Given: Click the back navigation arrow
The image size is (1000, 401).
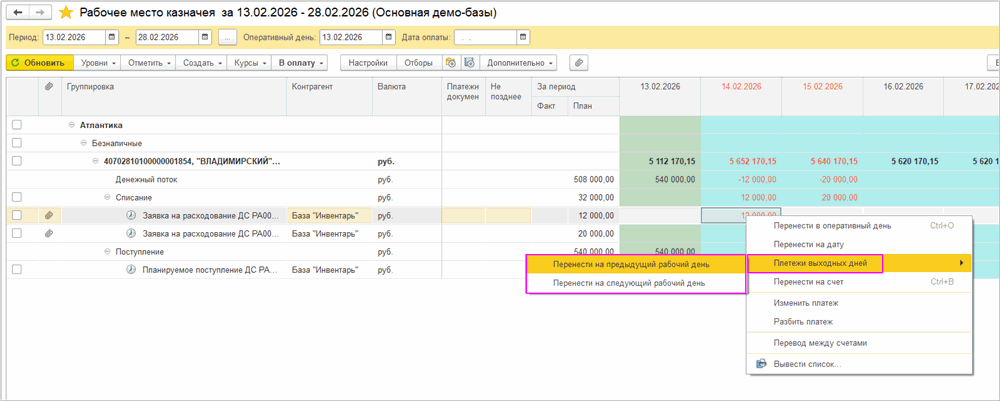Looking at the screenshot, I should tap(19, 13).
